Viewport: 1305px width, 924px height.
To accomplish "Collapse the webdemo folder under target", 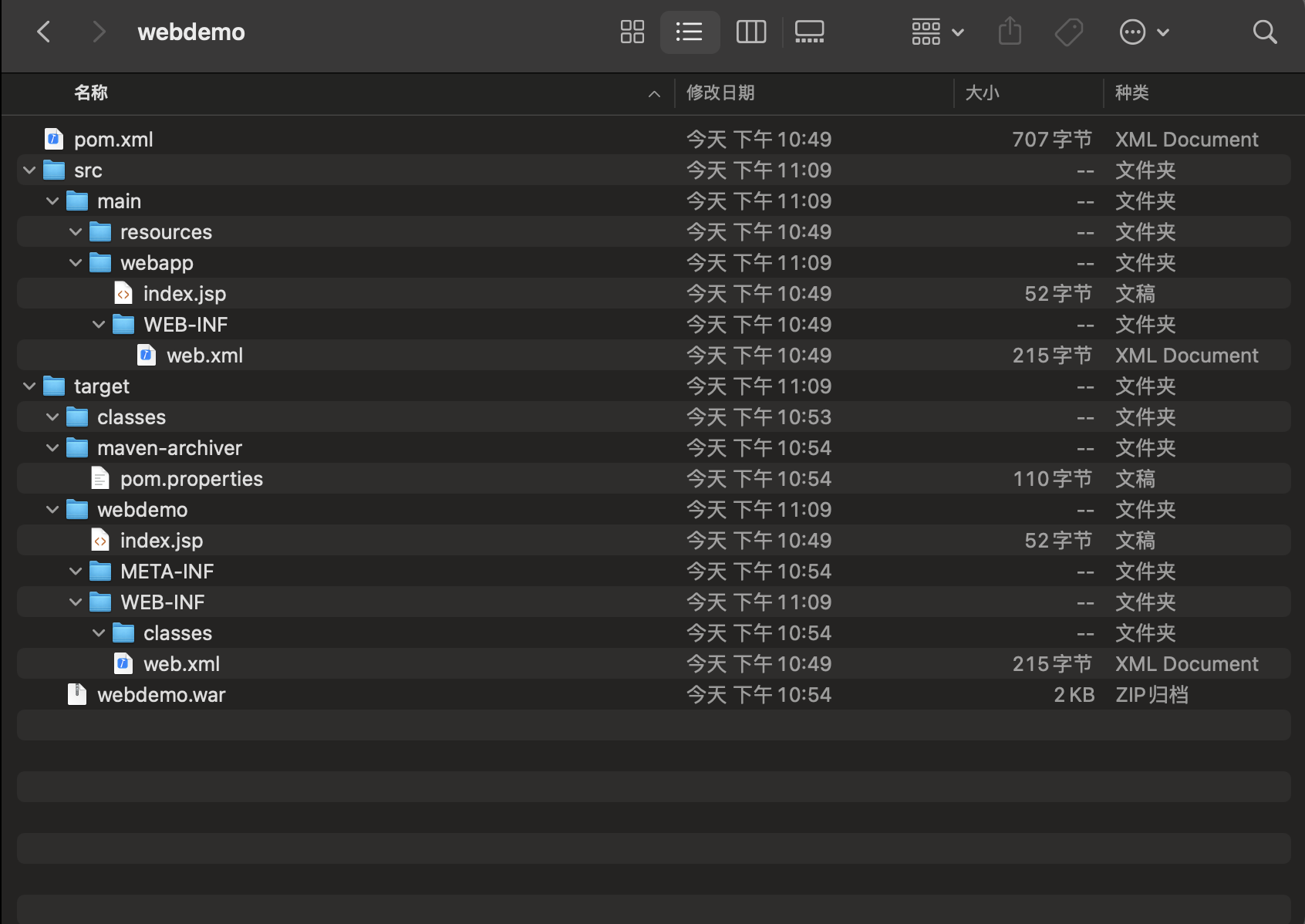I will tap(52, 510).
